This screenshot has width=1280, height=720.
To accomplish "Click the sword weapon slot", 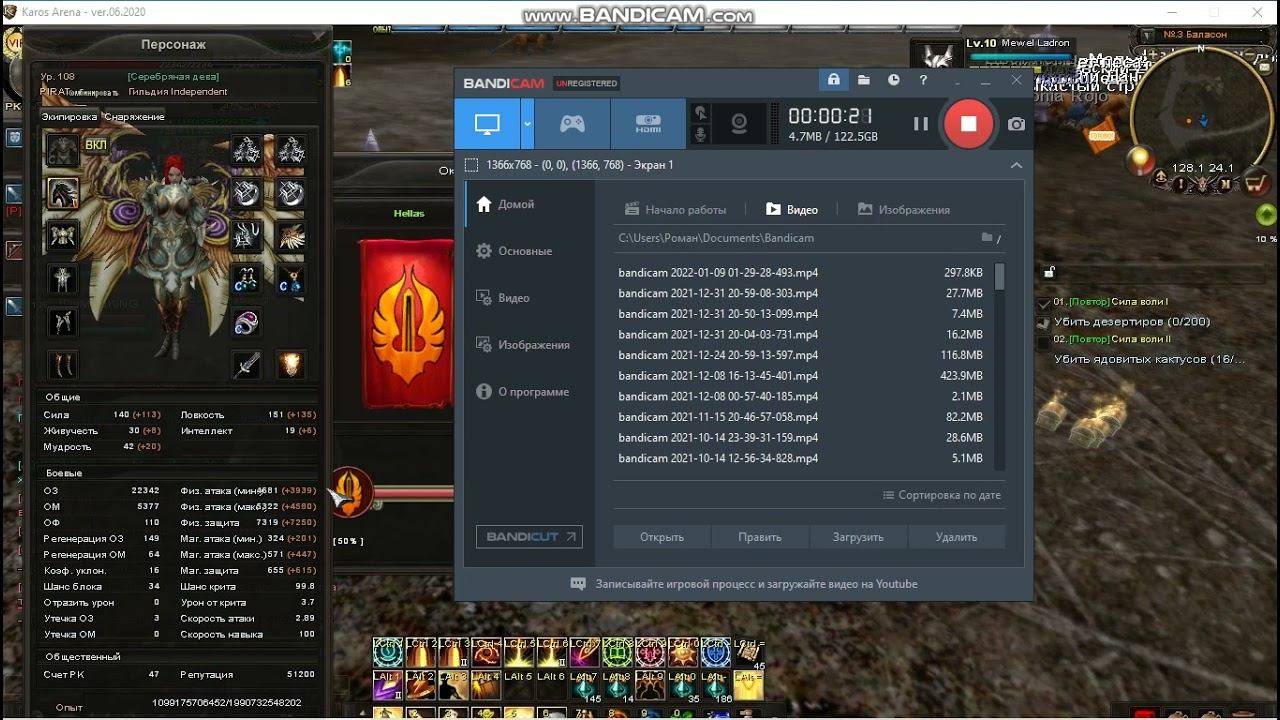I will click(247, 364).
